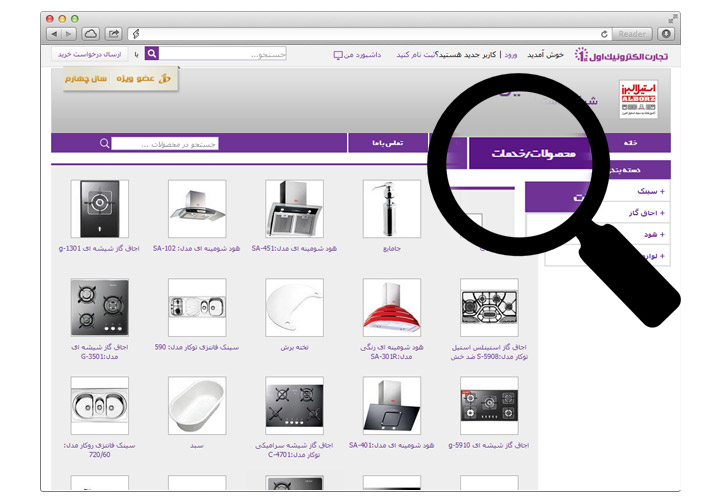
Task: Click the سبد basket product link
Action: (197, 446)
